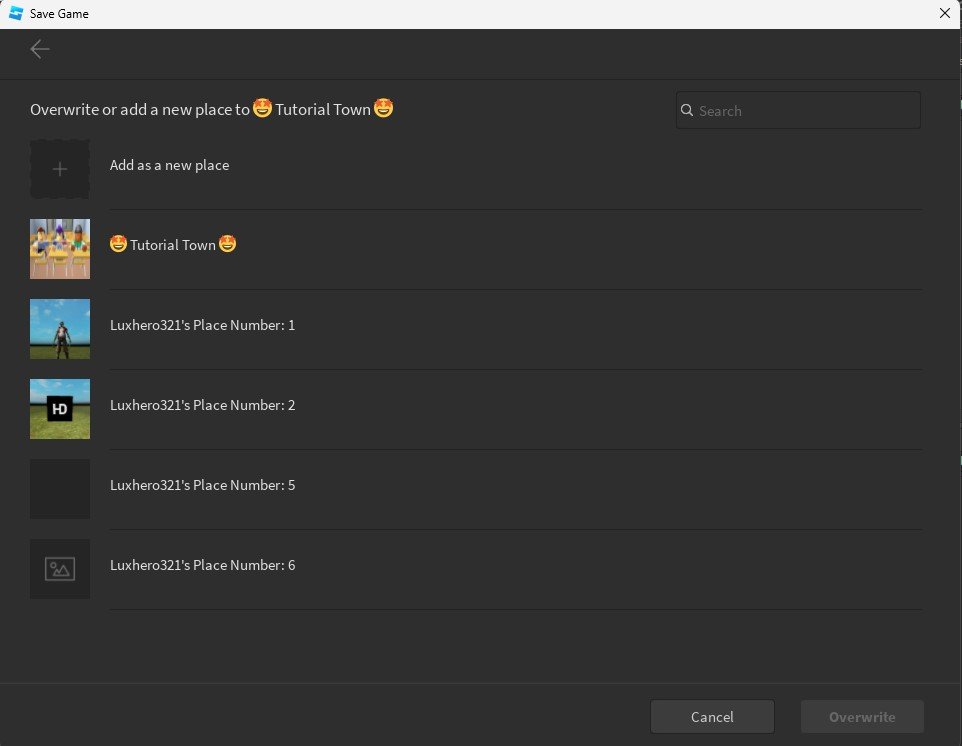Select 'Luxhero321's Place Number: 1' row

pos(476,329)
